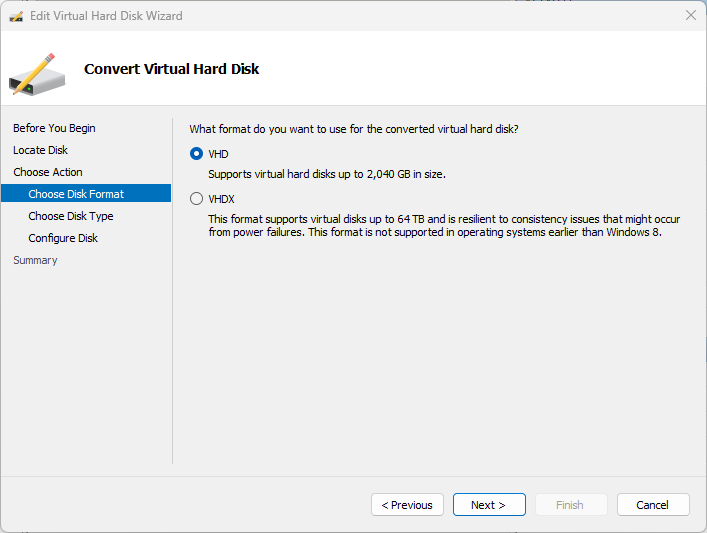
Task: Click the Edit Virtual Hard Disk Wizard title text
Action: click(106, 16)
